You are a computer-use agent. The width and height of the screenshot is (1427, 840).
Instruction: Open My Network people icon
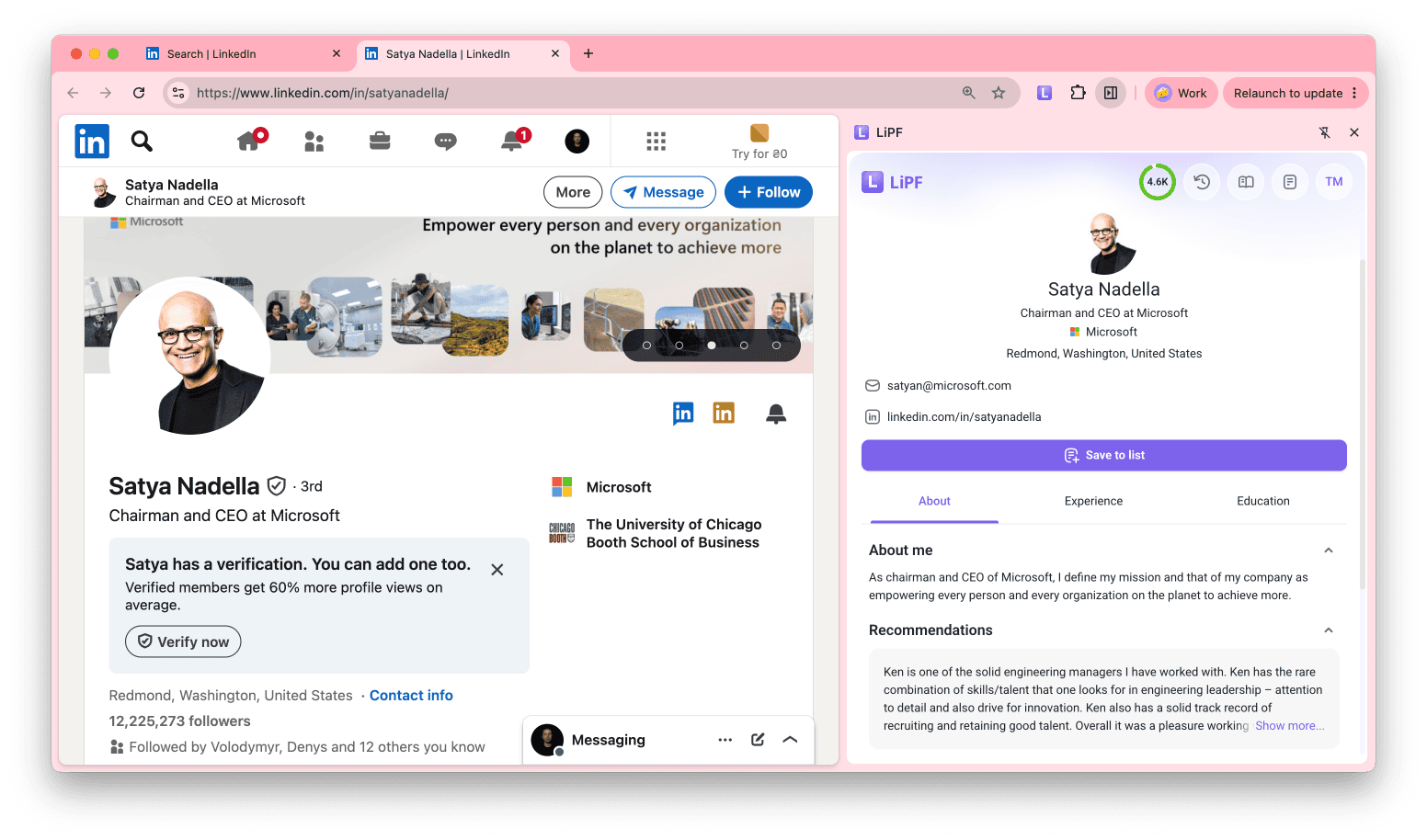point(314,142)
